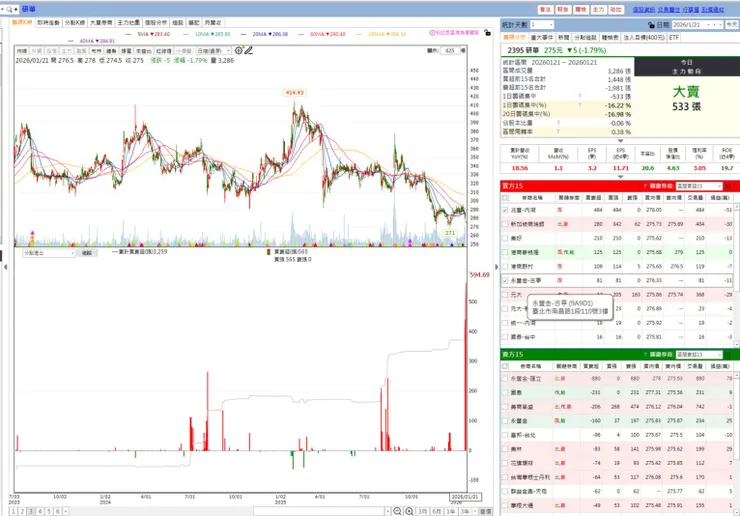Click 台灣摩根士丹利 seller row name
The width and height of the screenshot is (740, 516).
click(530, 477)
